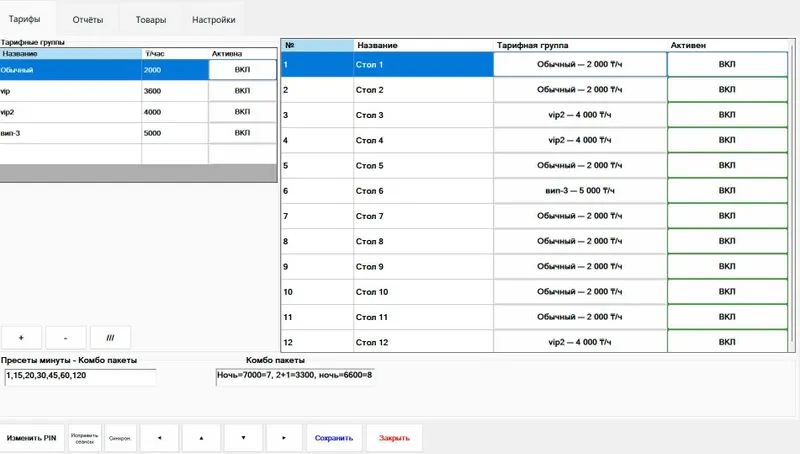This screenshot has width=800, height=454.
Task: Click the tables list vertical scrollbar
Action: click(x=792, y=194)
